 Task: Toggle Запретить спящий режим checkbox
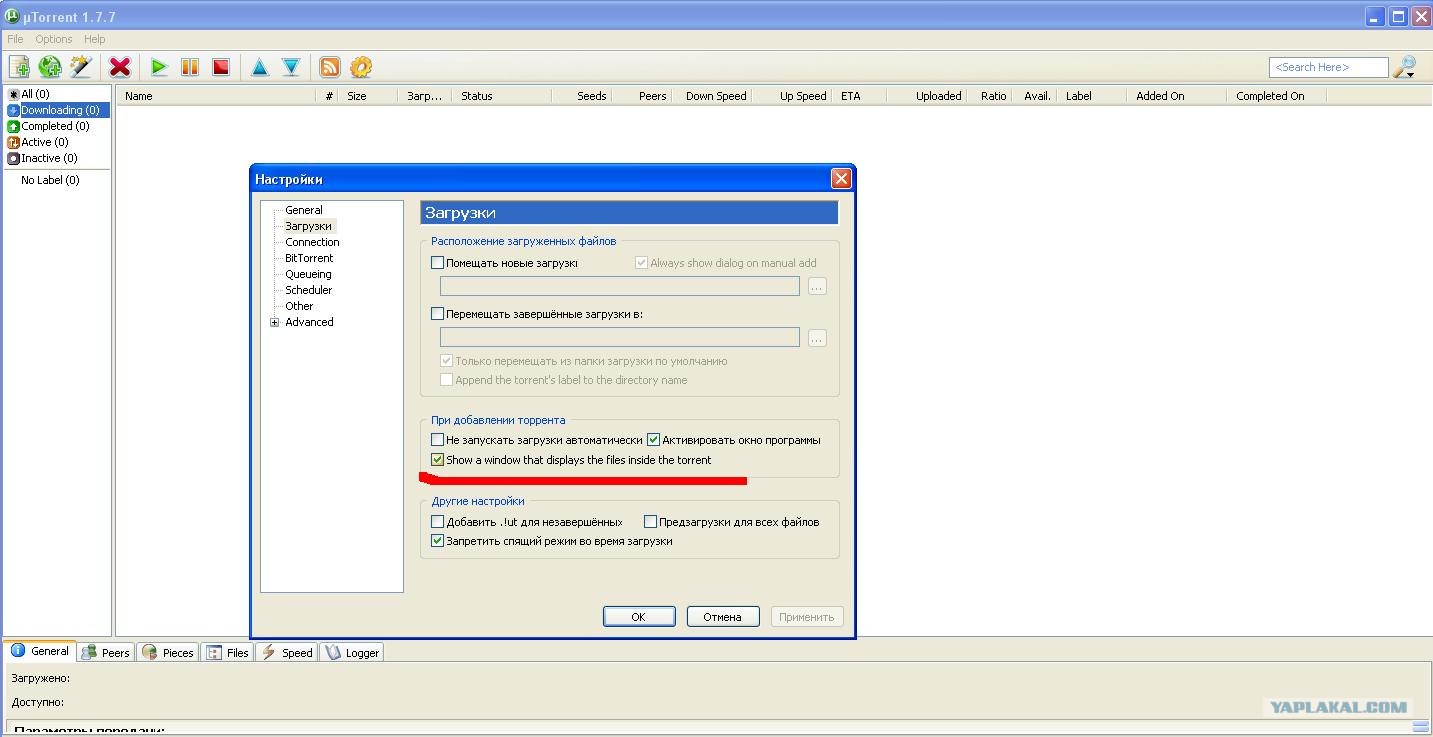[437, 541]
